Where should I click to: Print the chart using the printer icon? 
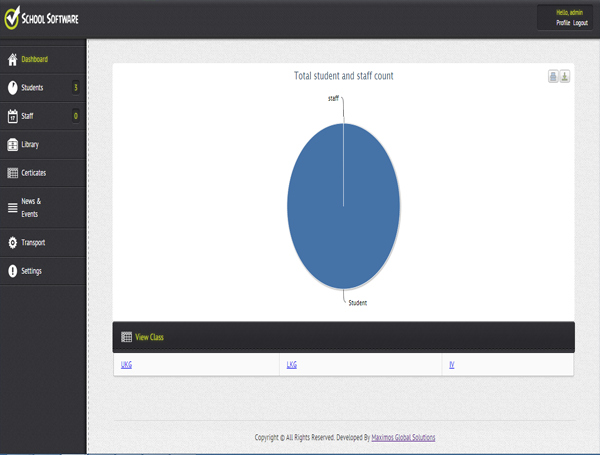click(x=553, y=77)
